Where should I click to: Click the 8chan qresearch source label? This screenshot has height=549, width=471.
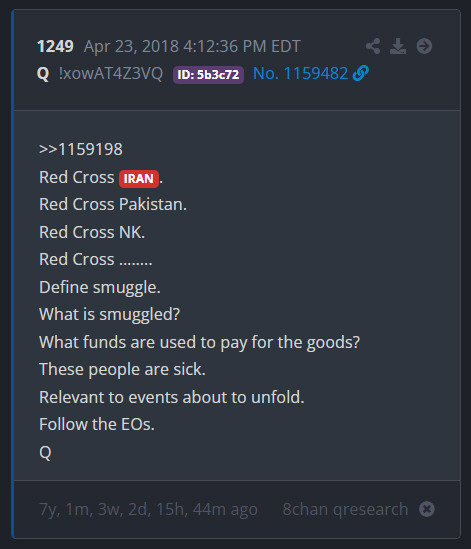click(x=345, y=509)
